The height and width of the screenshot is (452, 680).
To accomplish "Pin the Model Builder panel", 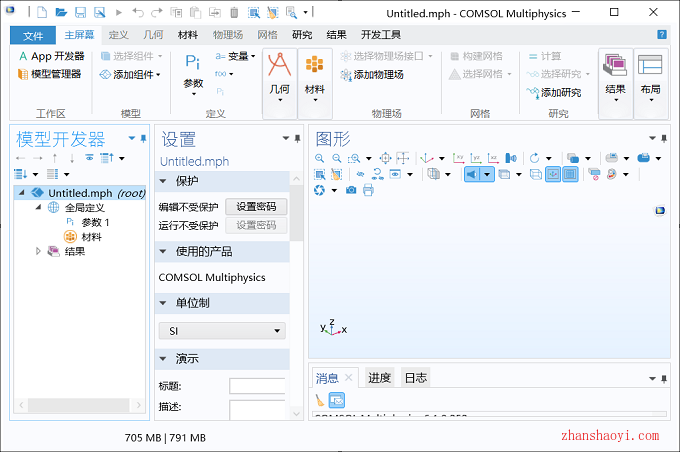I will click(x=144, y=139).
